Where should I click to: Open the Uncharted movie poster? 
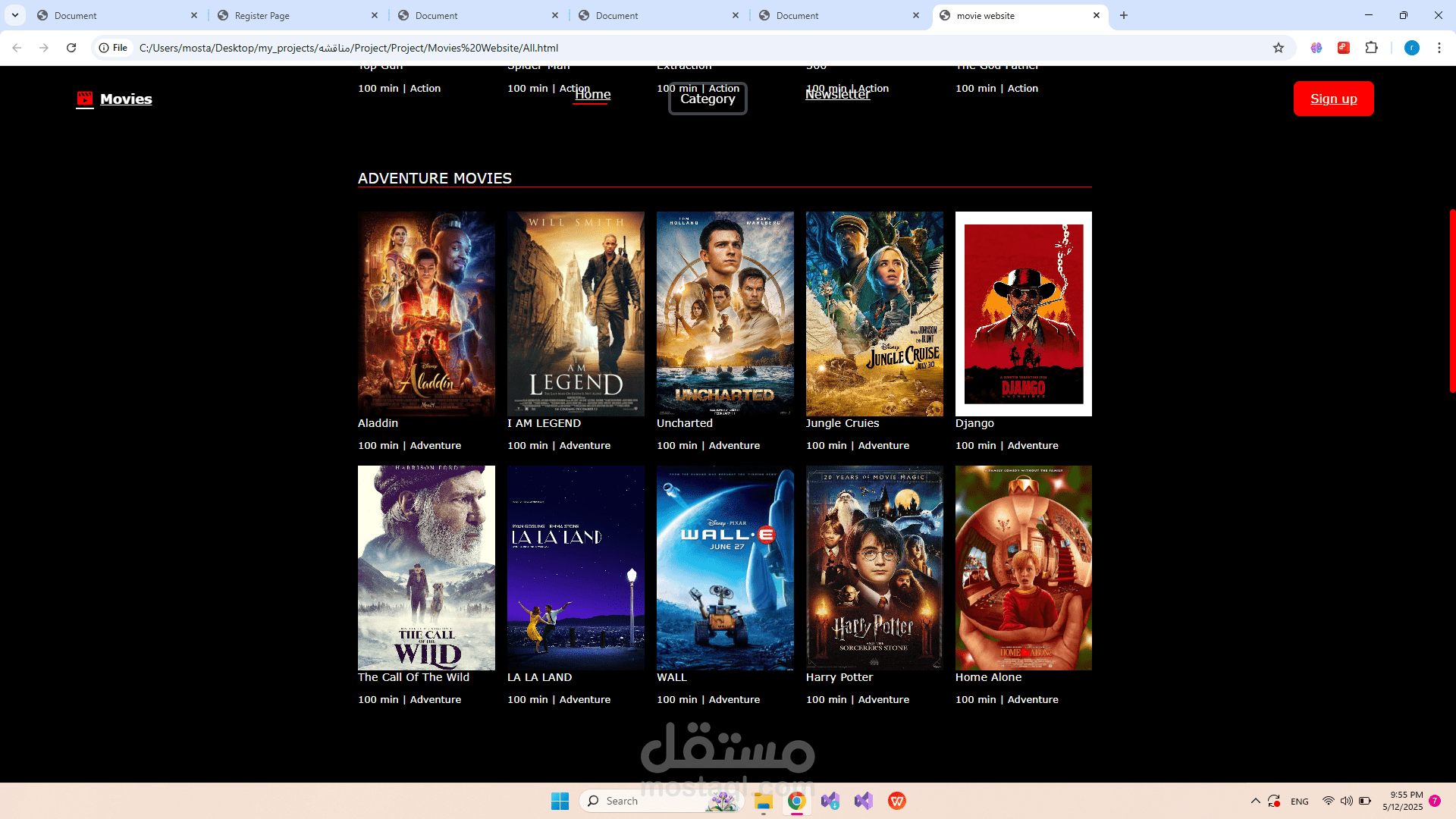tap(725, 314)
